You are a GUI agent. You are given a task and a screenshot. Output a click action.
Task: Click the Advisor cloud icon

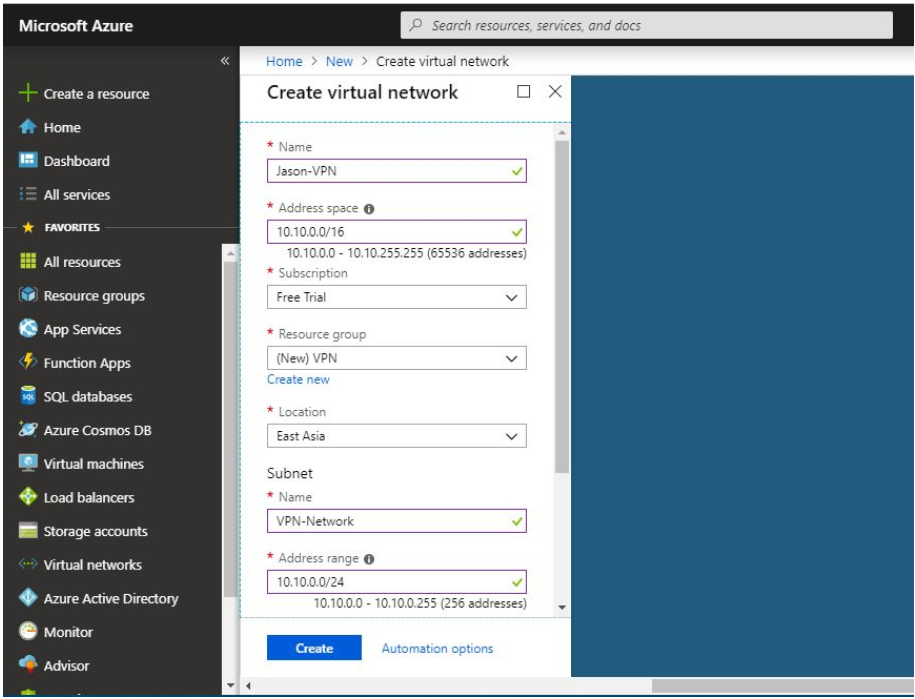pos(27,665)
